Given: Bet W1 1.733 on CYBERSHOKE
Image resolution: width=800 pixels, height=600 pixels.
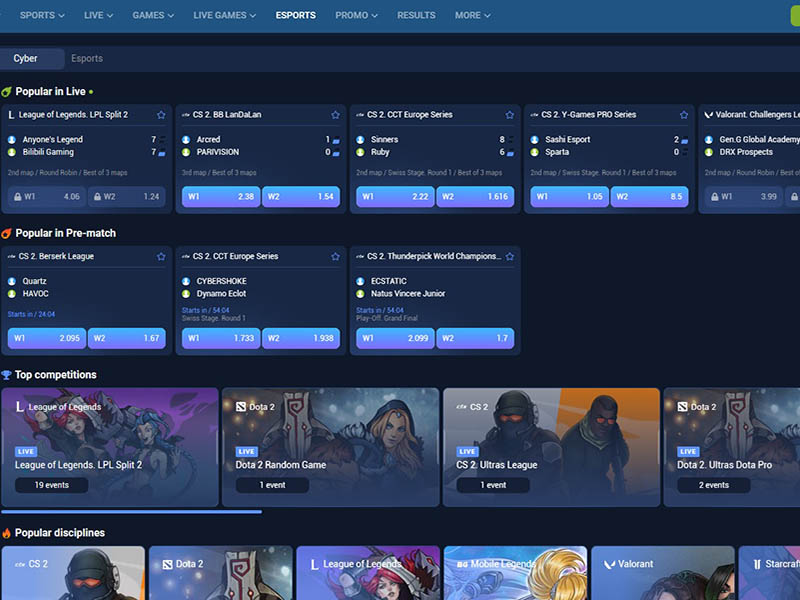Looking at the screenshot, I should pos(220,338).
